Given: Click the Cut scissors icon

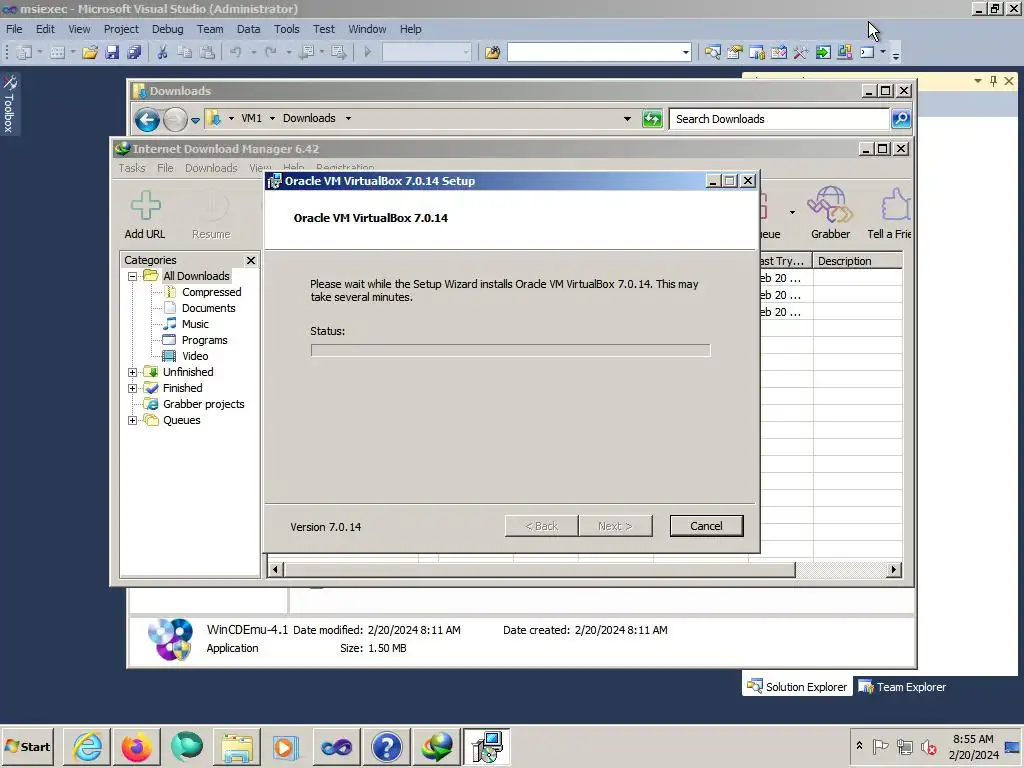Looking at the screenshot, I should 162,52.
